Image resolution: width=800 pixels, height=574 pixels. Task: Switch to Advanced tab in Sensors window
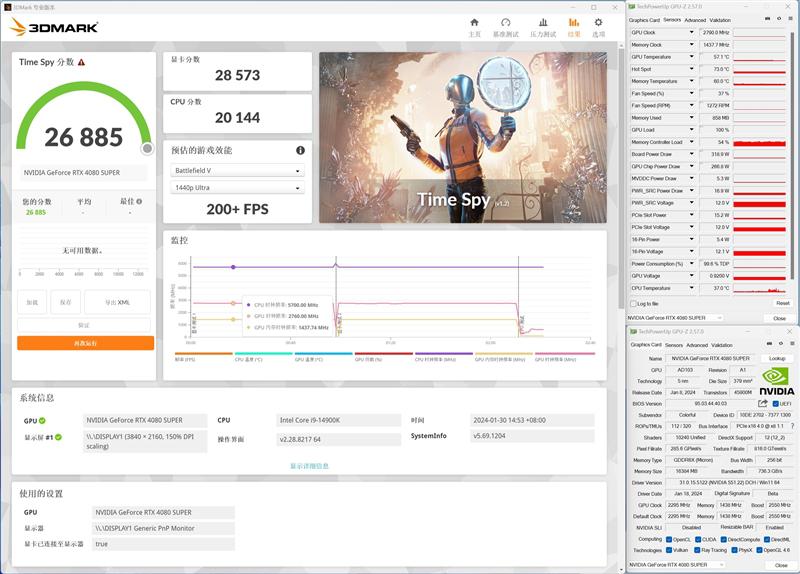tap(695, 20)
